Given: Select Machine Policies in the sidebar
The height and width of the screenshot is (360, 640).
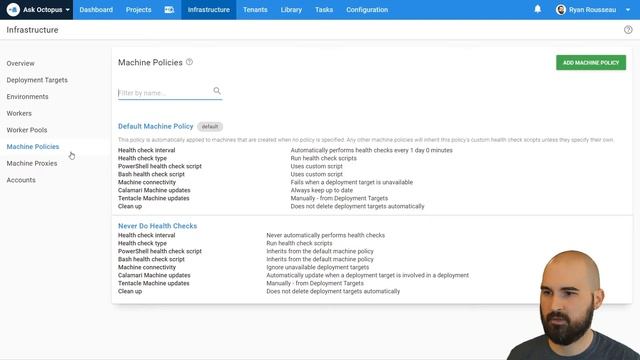Looking at the screenshot, I should [33, 147].
